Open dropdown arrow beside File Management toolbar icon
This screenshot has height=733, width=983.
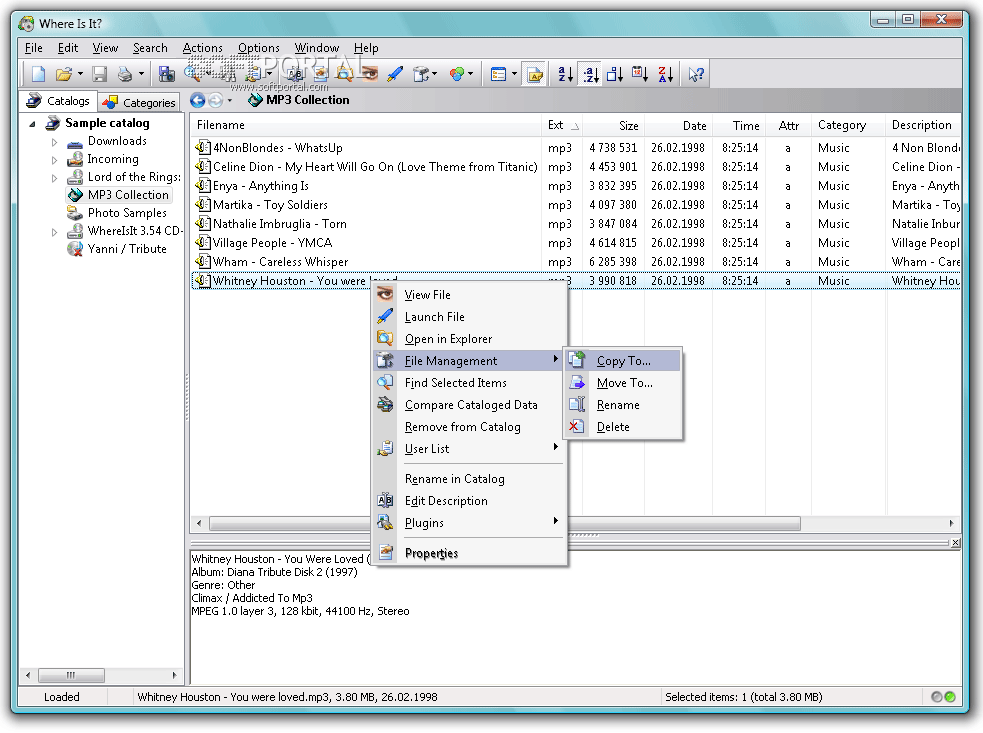(x=434, y=74)
